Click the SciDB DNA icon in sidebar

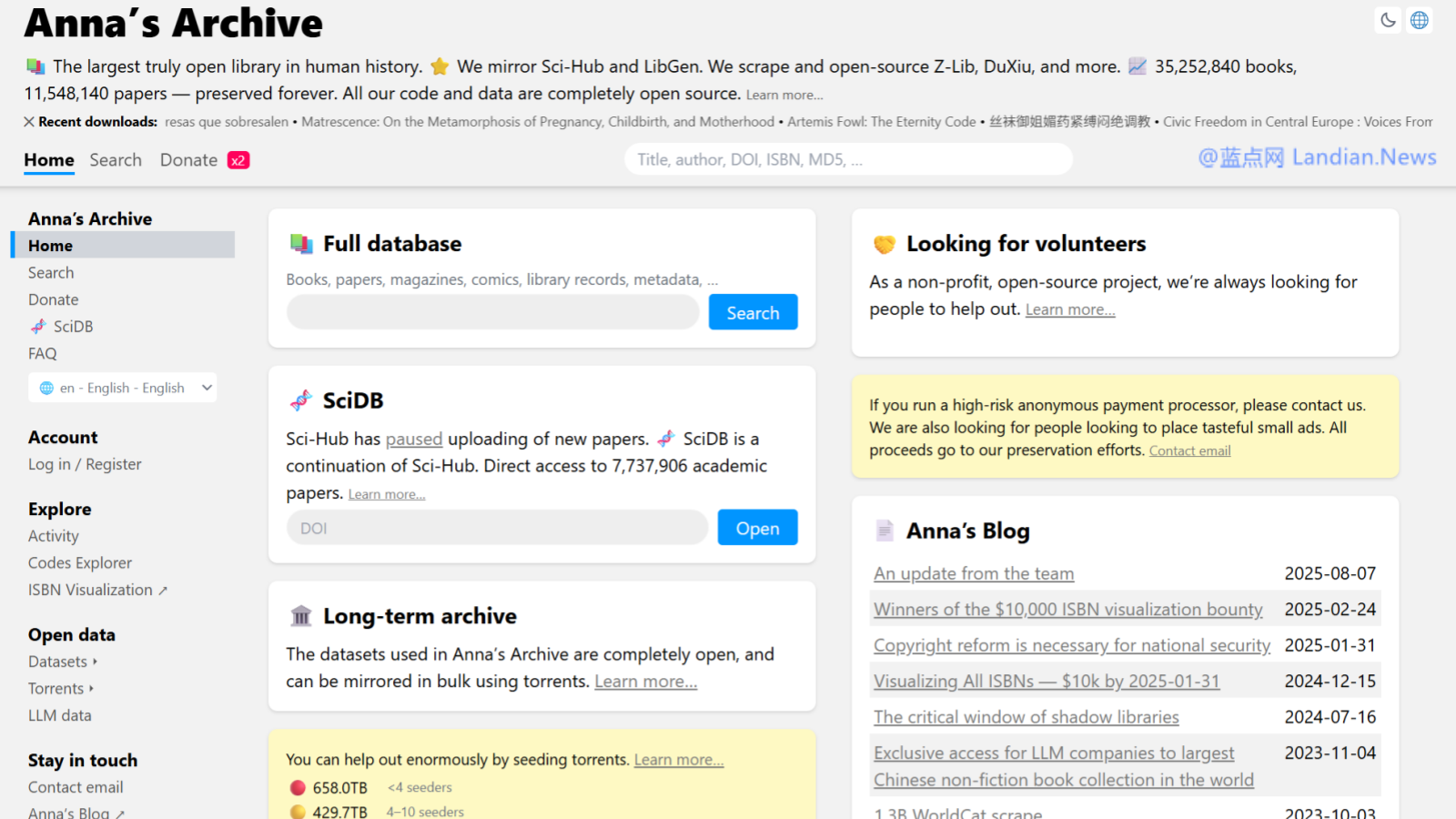pos(38,327)
